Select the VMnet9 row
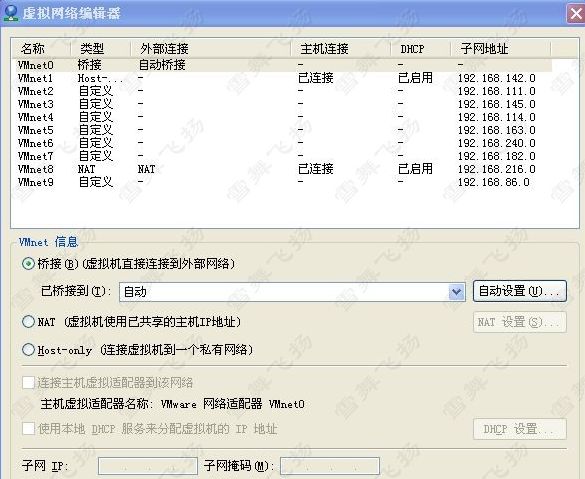This screenshot has width=585, height=479. [282, 182]
